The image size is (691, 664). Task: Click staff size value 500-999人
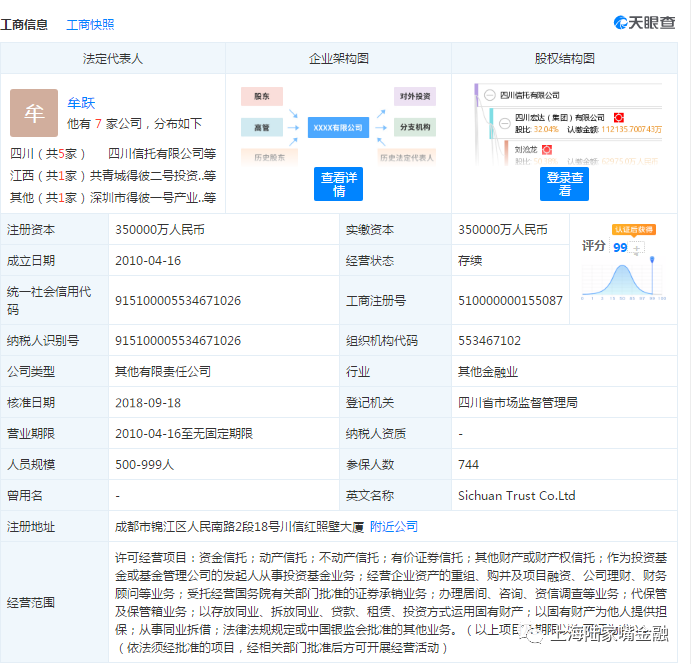(x=145, y=464)
